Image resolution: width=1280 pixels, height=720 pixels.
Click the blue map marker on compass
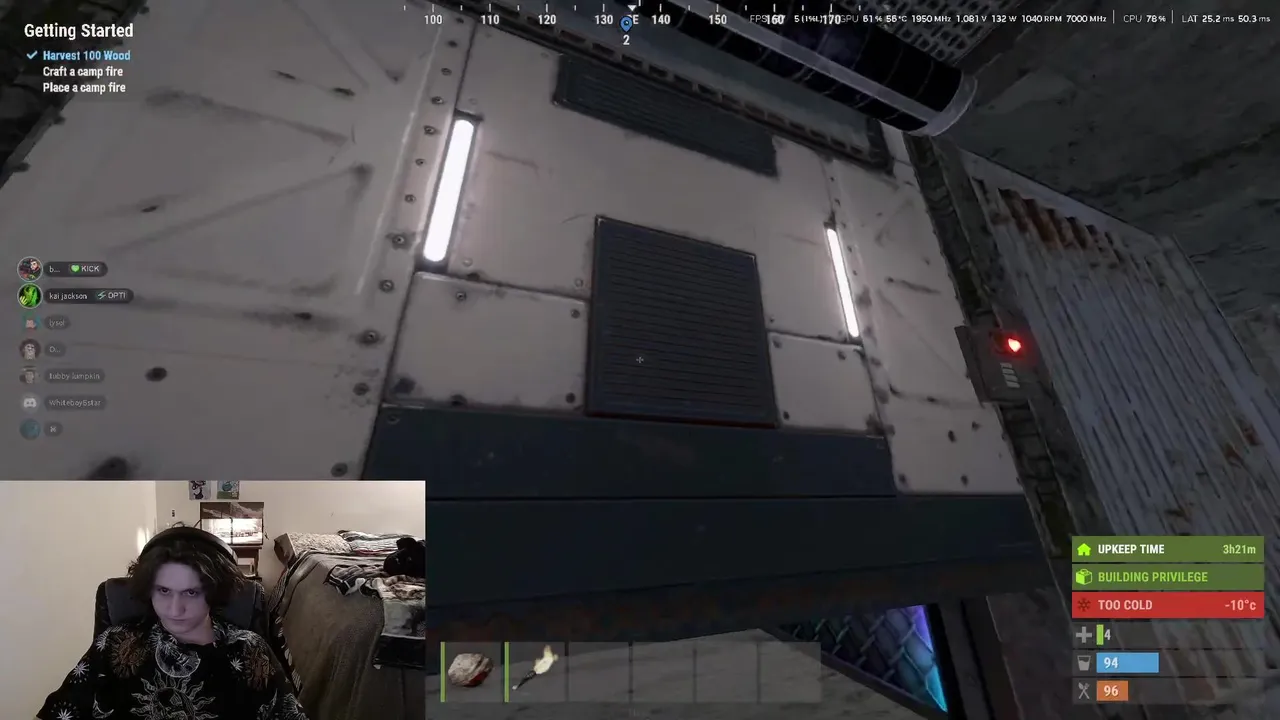[x=626, y=23]
